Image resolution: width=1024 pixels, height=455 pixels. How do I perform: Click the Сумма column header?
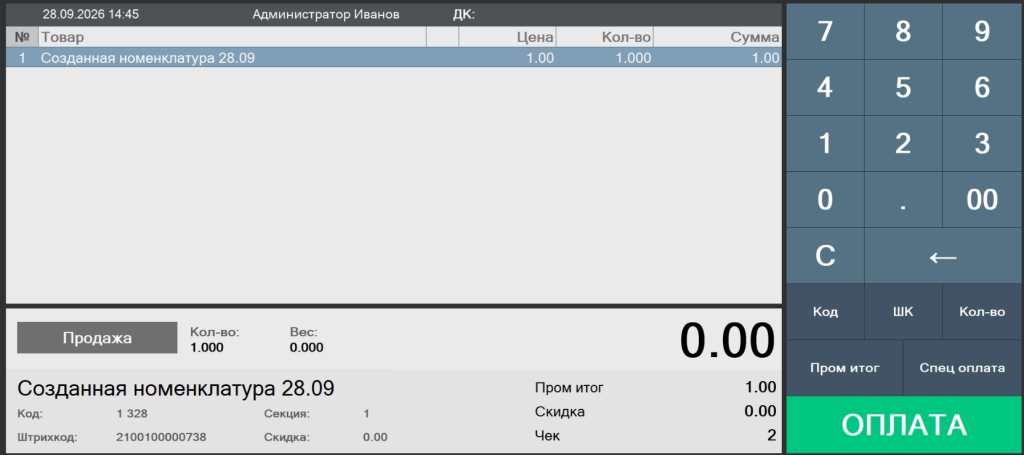[717, 37]
